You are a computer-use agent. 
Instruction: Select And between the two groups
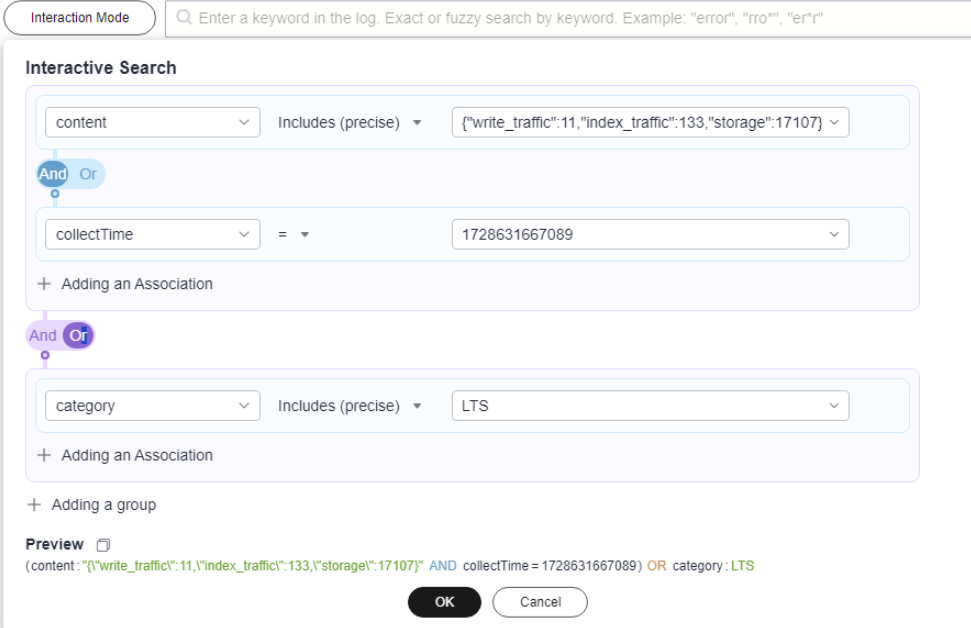click(x=43, y=336)
